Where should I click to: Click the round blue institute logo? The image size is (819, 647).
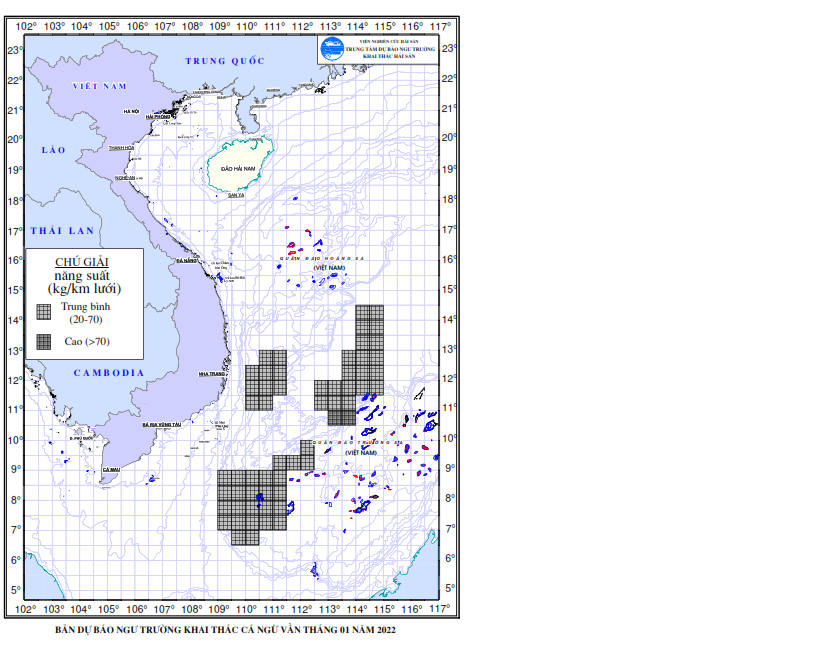[x=332, y=49]
